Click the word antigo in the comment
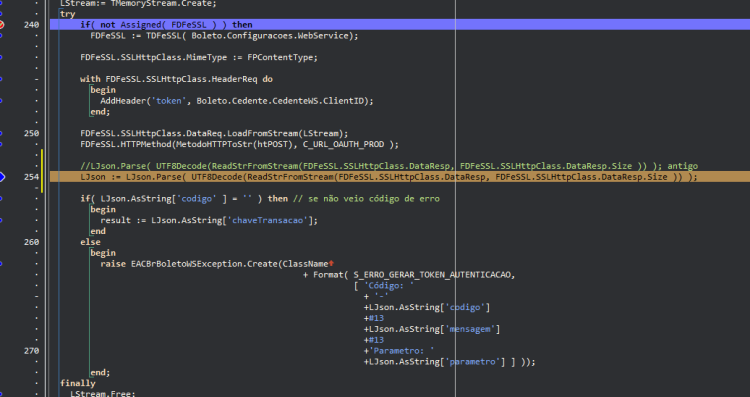The image size is (750, 397). coord(682,166)
